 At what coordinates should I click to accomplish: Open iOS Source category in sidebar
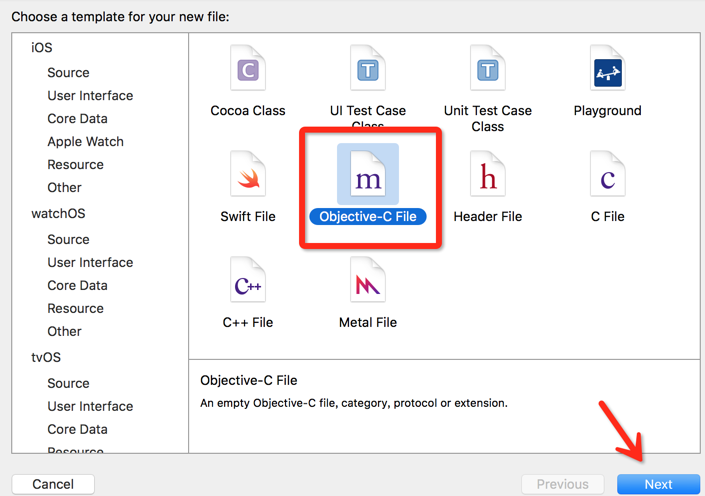[68, 73]
